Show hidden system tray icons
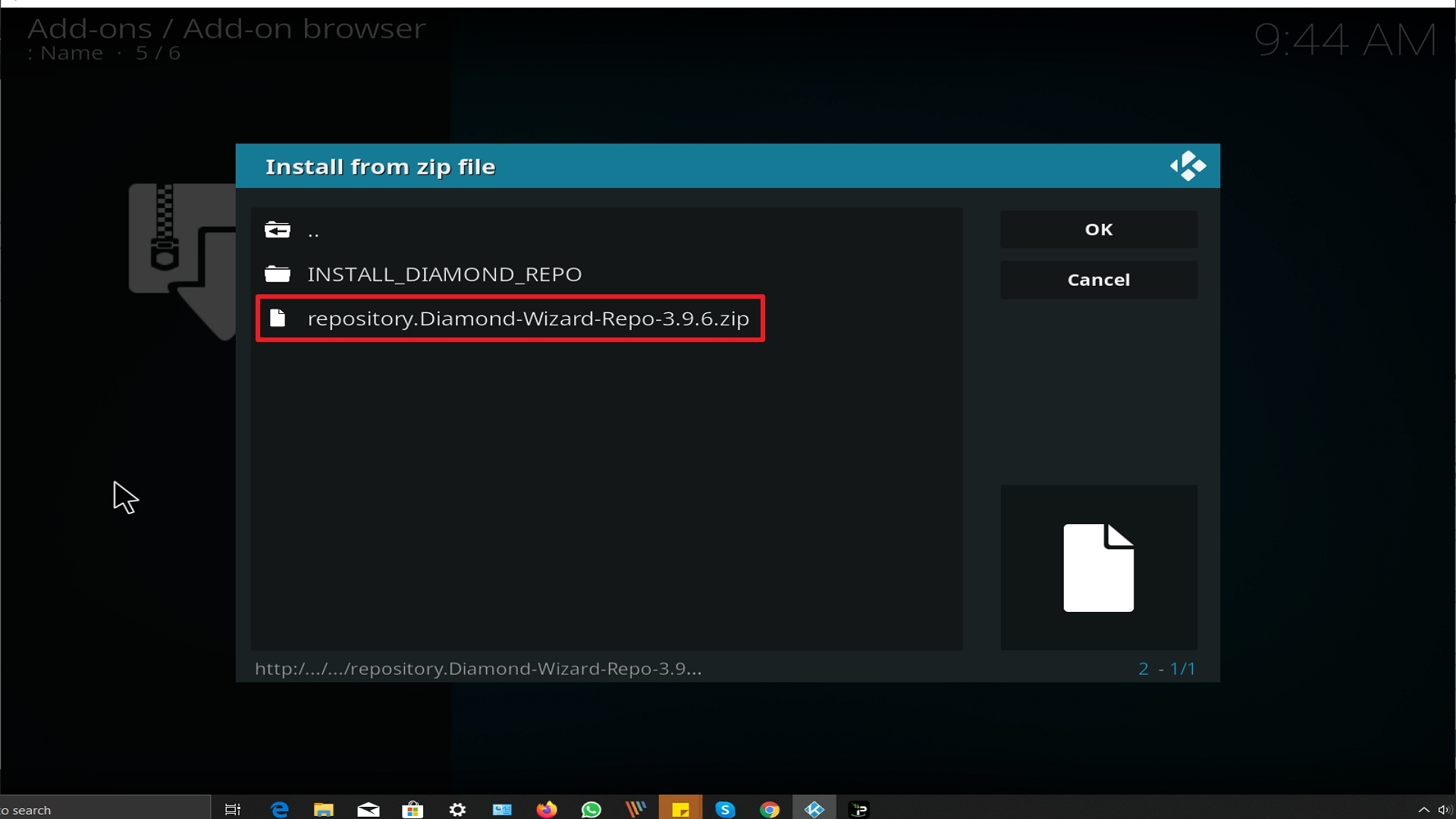1456x819 pixels. coord(1423,809)
